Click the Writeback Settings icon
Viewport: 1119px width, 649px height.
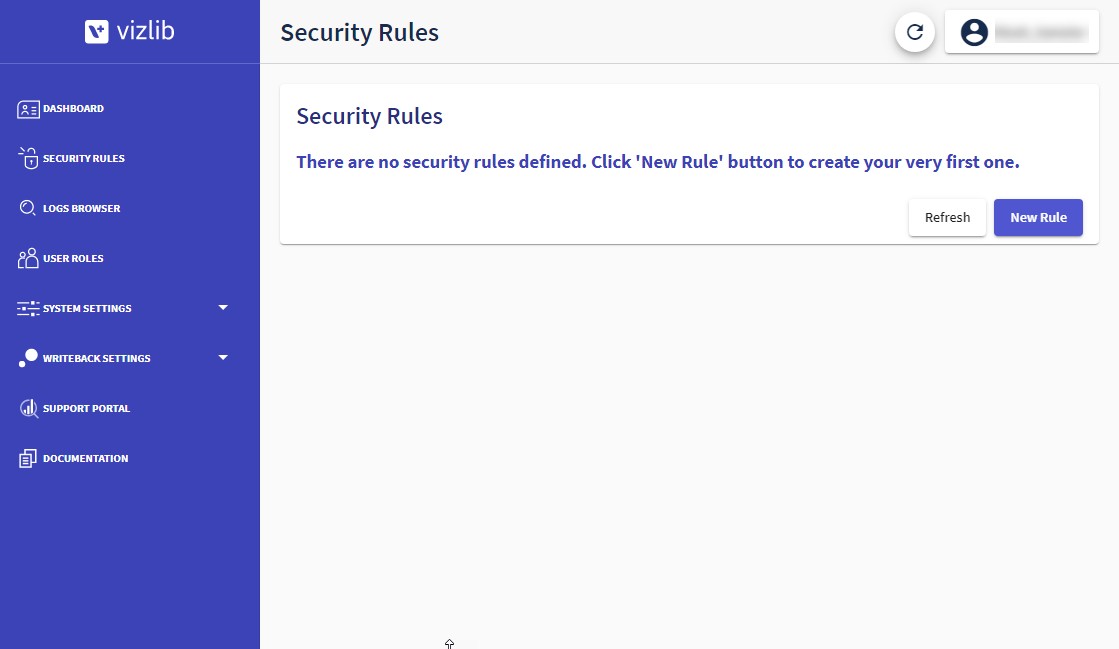tap(28, 358)
